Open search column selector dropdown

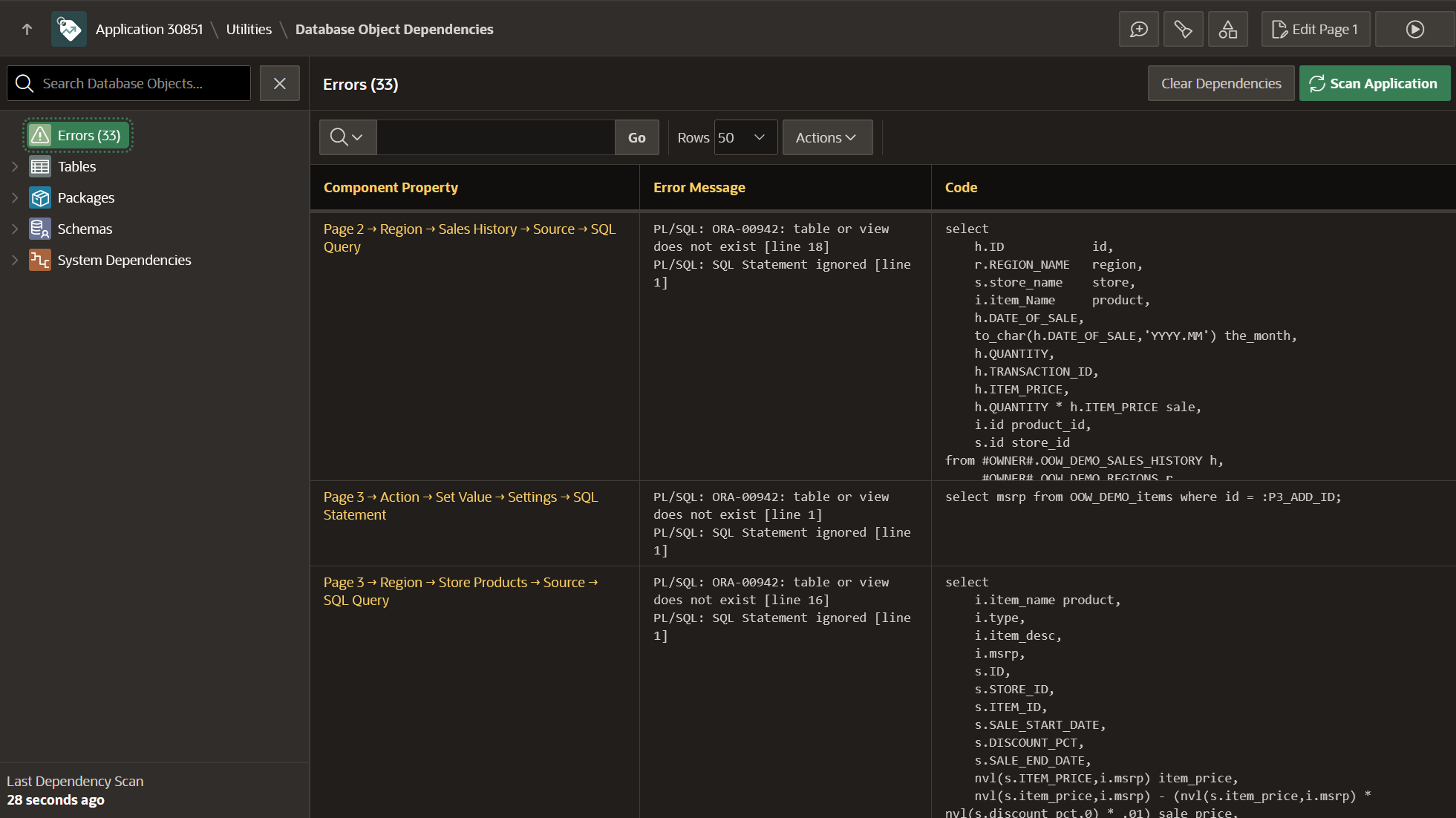tap(347, 137)
